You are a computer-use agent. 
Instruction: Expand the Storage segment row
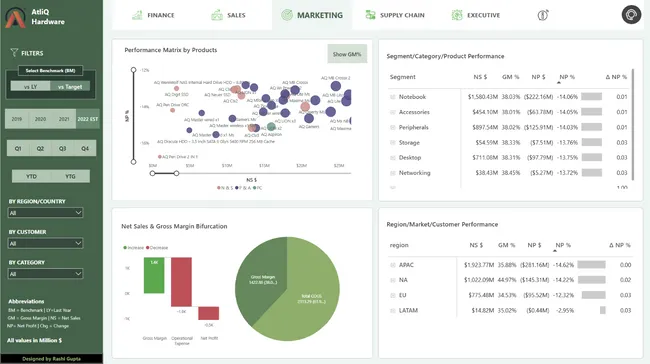coord(393,143)
